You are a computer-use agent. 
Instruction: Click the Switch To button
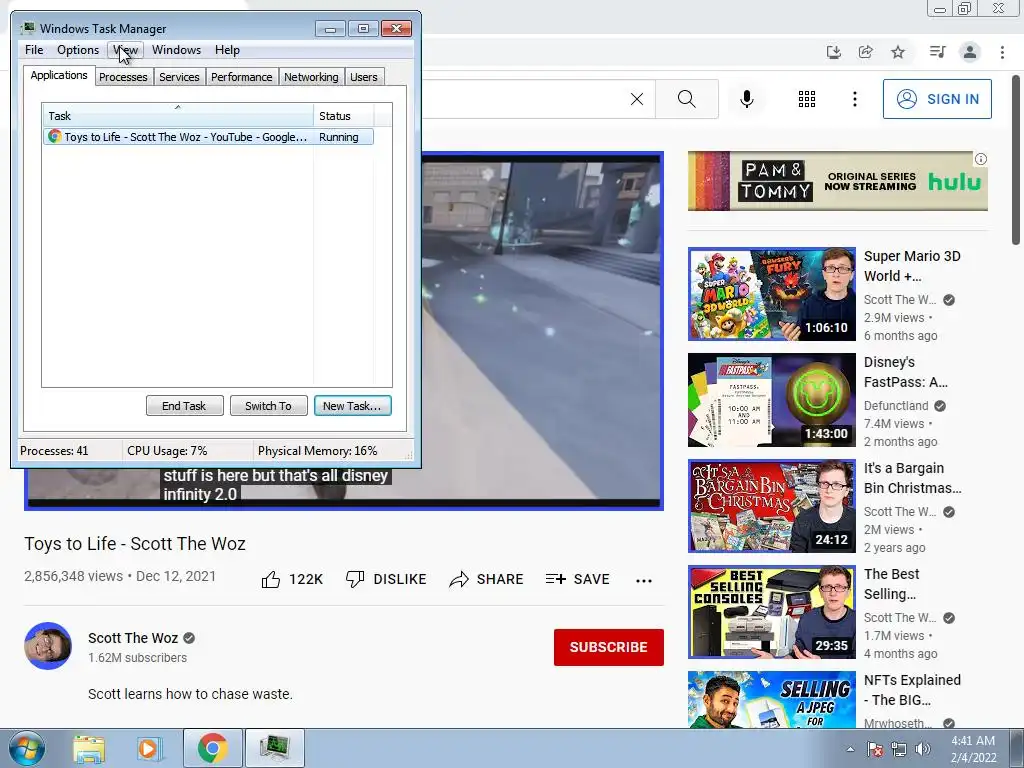click(268, 406)
